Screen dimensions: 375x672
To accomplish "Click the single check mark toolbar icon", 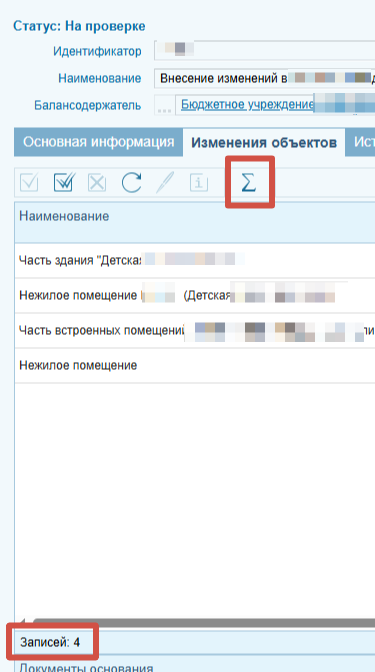I will pyautogui.click(x=29, y=183).
